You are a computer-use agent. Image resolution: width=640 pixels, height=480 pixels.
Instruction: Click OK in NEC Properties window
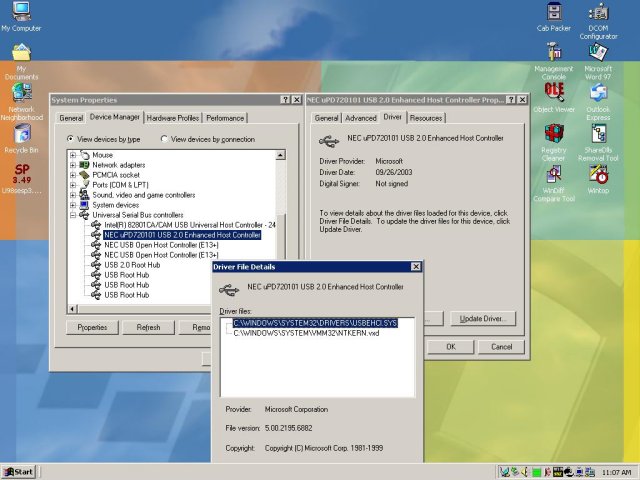click(451, 347)
